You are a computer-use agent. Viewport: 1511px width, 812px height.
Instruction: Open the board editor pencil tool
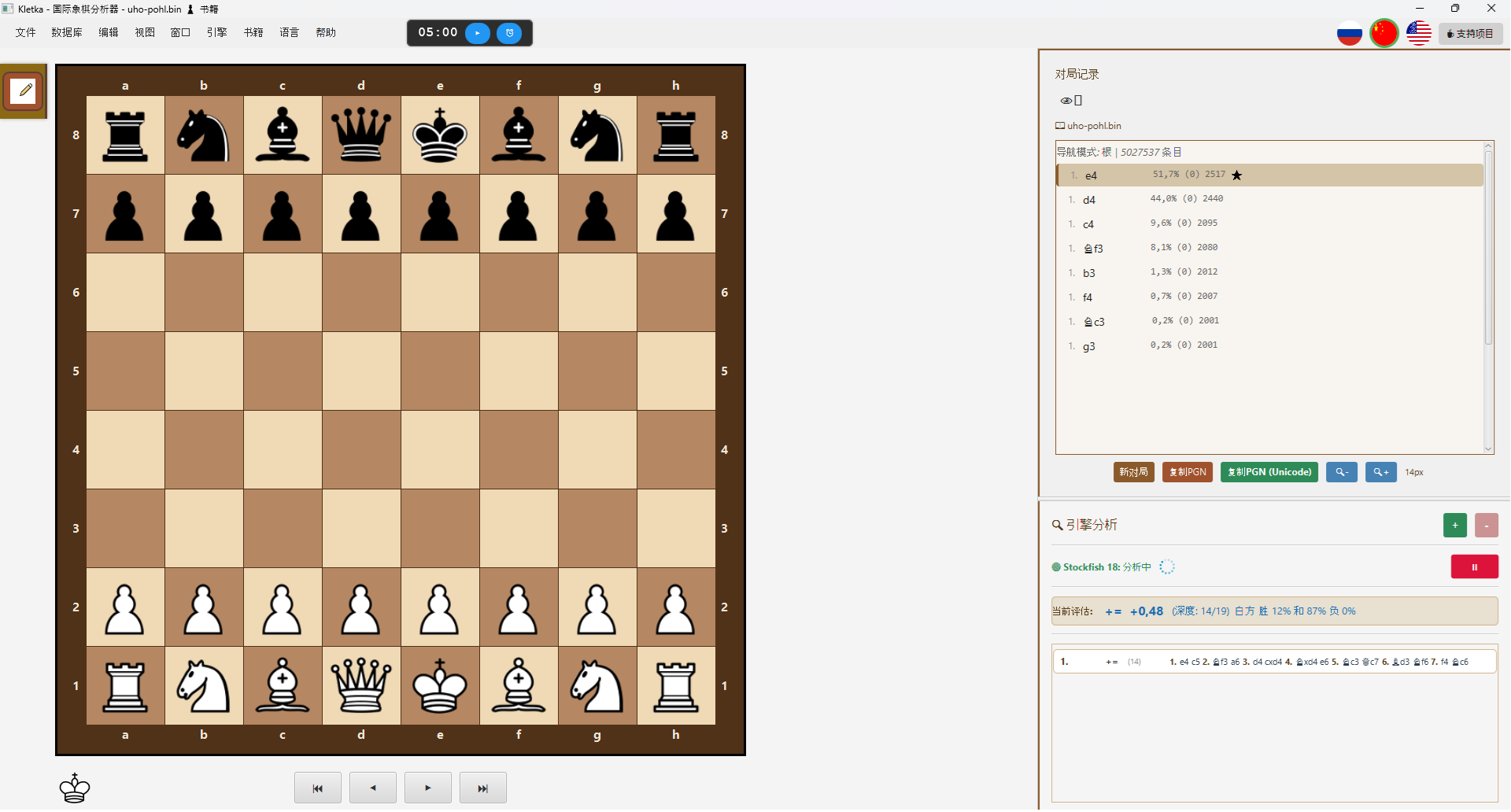[x=24, y=91]
